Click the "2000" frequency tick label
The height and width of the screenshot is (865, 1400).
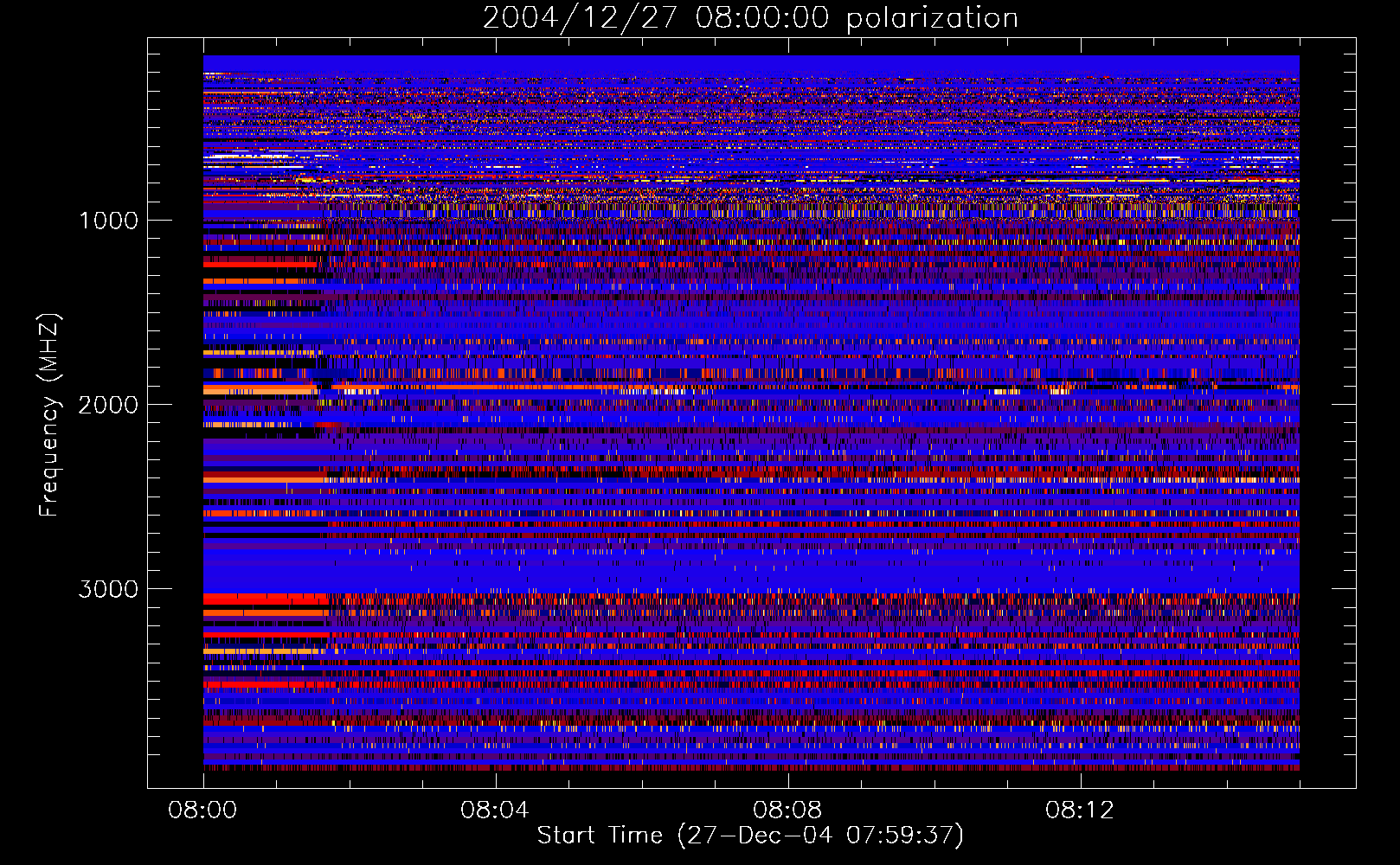(108, 405)
